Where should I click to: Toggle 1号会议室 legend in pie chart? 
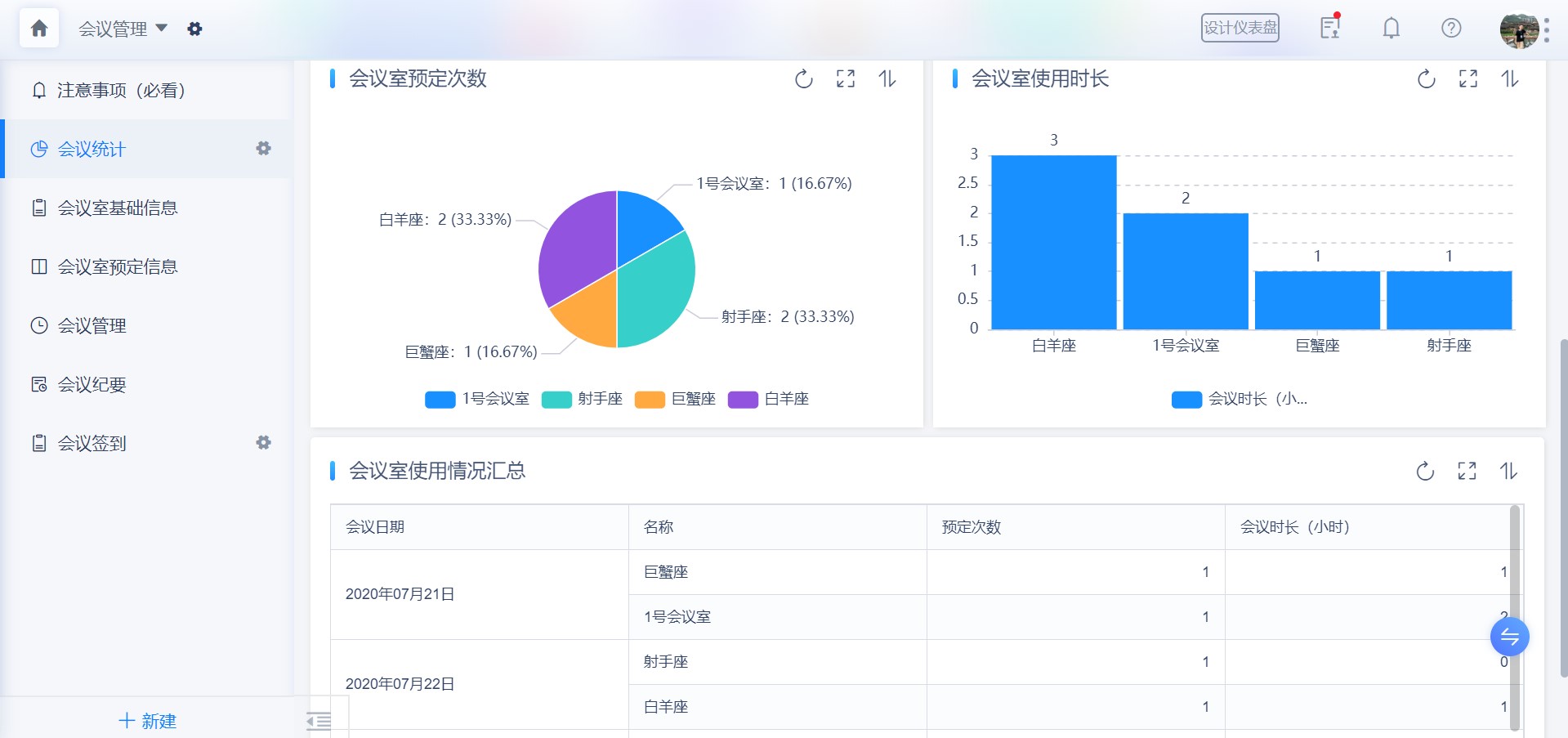pos(477,399)
